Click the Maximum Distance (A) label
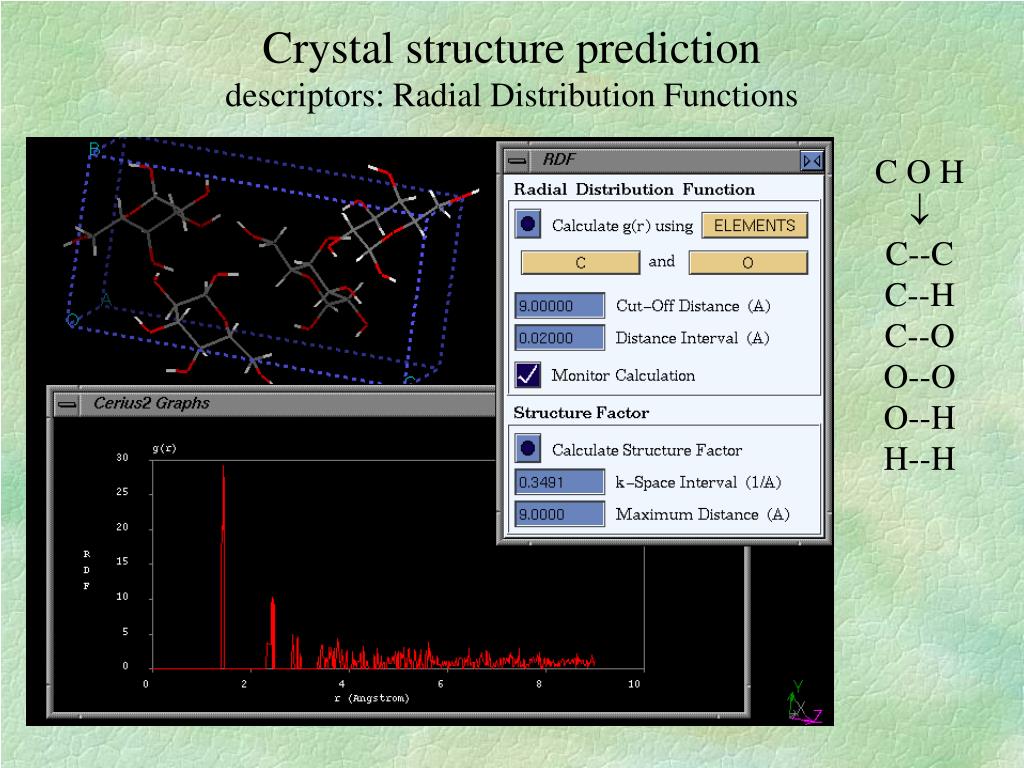Image resolution: width=1024 pixels, height=768 pixels. pyautogui.click(x=702, y=514)
